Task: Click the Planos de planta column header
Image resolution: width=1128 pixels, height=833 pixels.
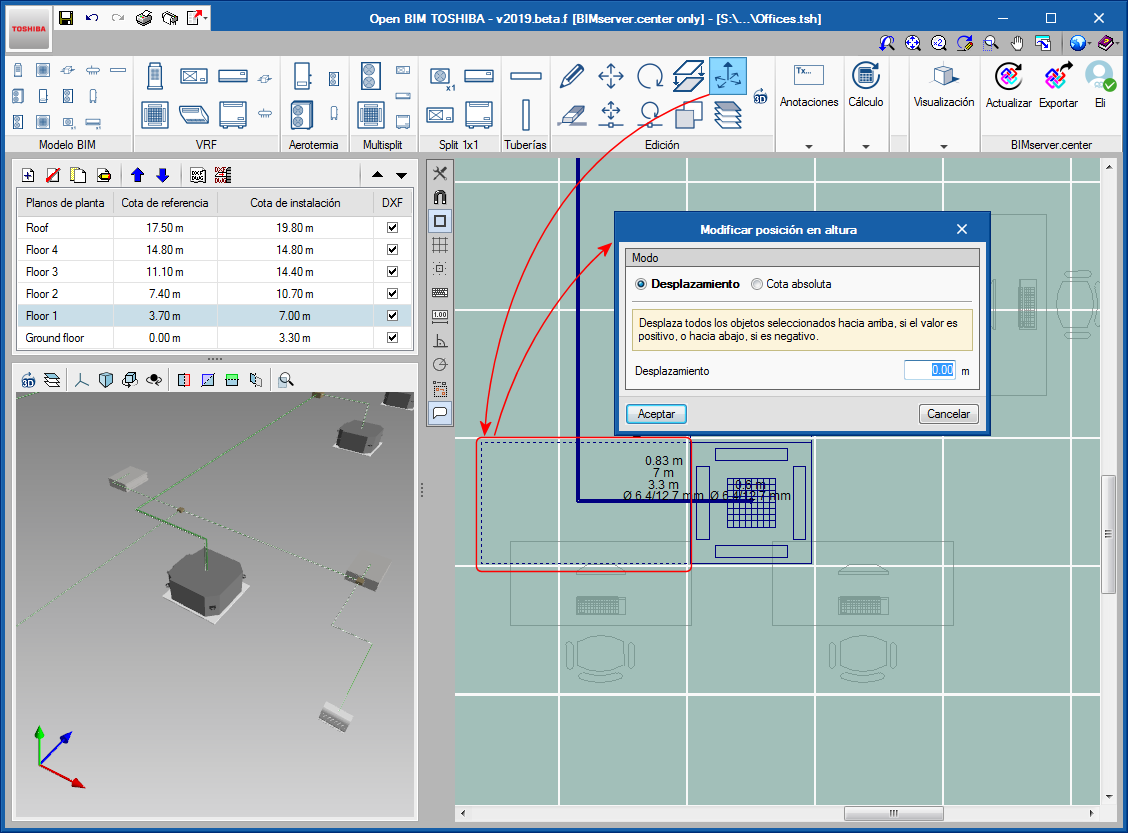Action: [65, 203]
